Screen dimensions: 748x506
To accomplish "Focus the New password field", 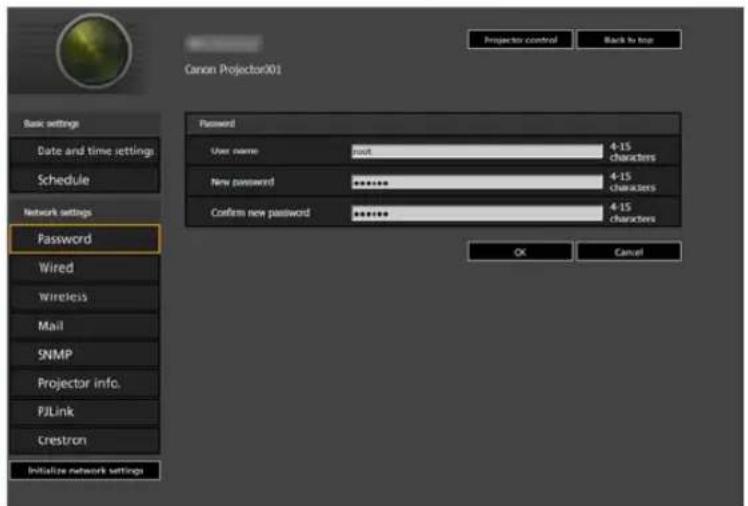I will (x=477, y=182).
